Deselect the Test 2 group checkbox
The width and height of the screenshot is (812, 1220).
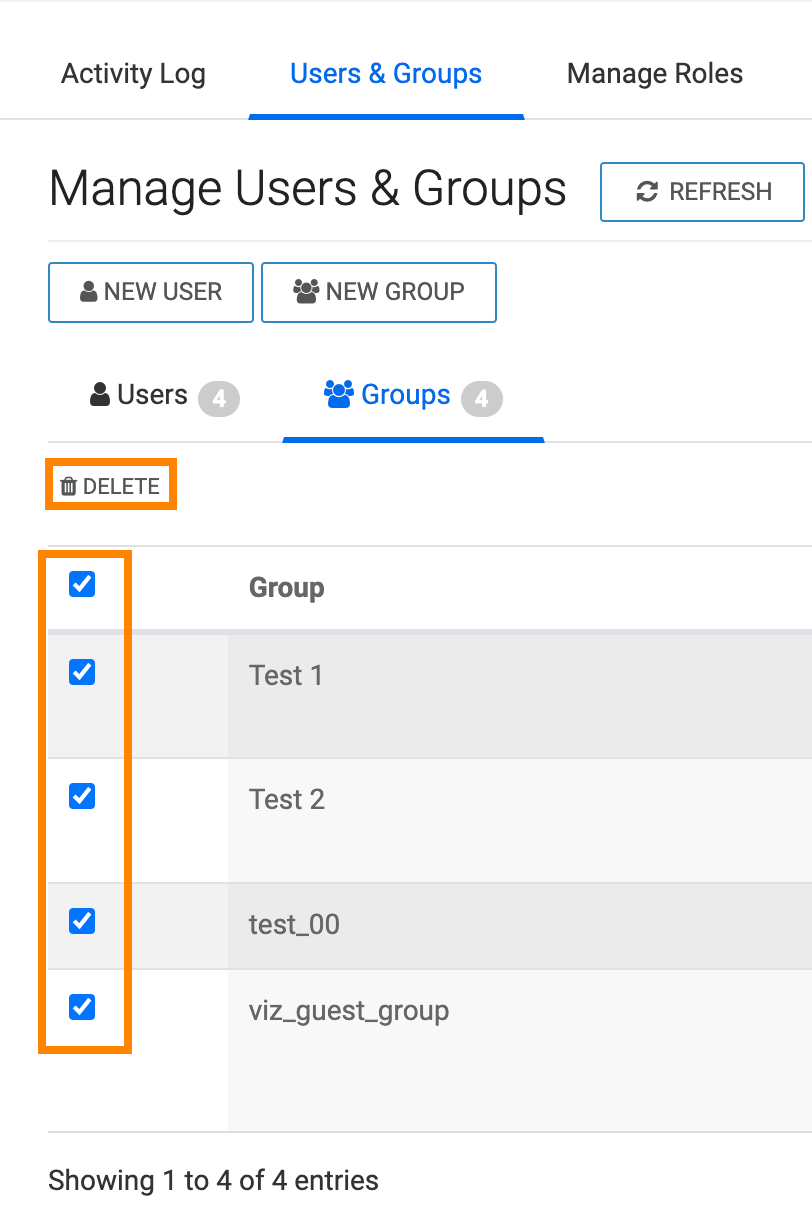pos(82,797)
